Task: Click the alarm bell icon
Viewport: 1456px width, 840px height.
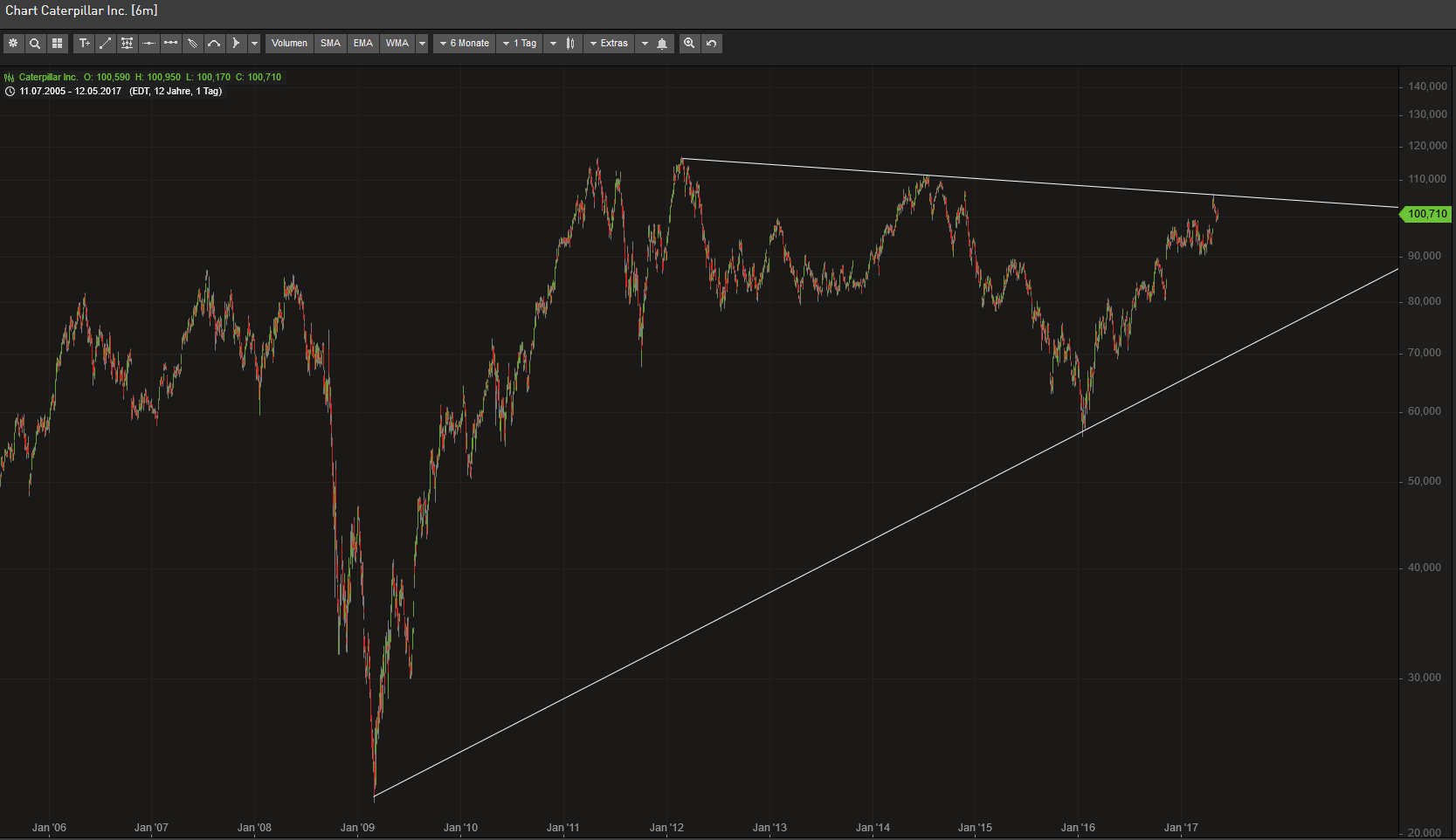Action: point(662,44)
